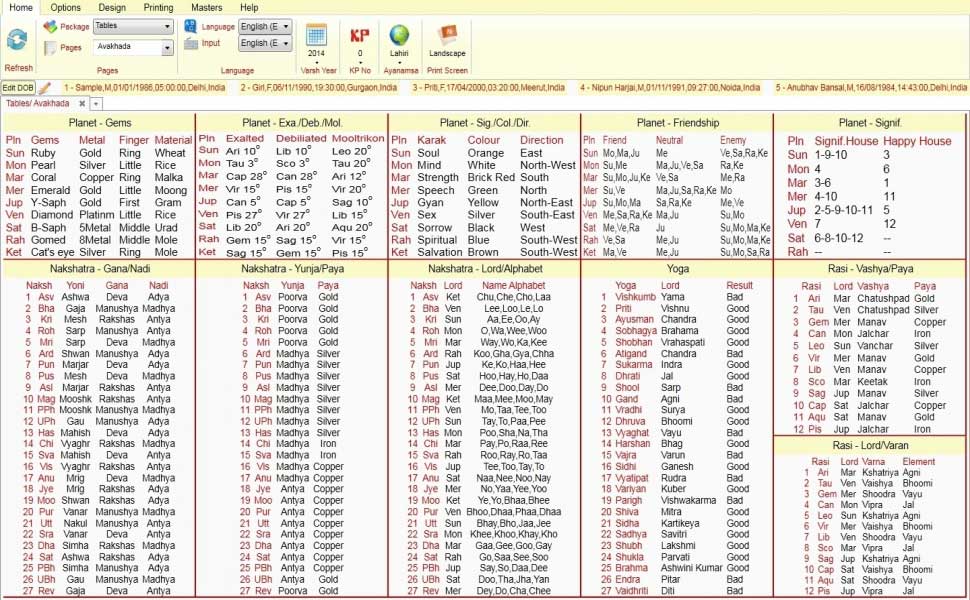Expand the 2014 Varsh Year arrow
Image resolution: width=970 pixels, height=600 pixels.
click(317, 61)
